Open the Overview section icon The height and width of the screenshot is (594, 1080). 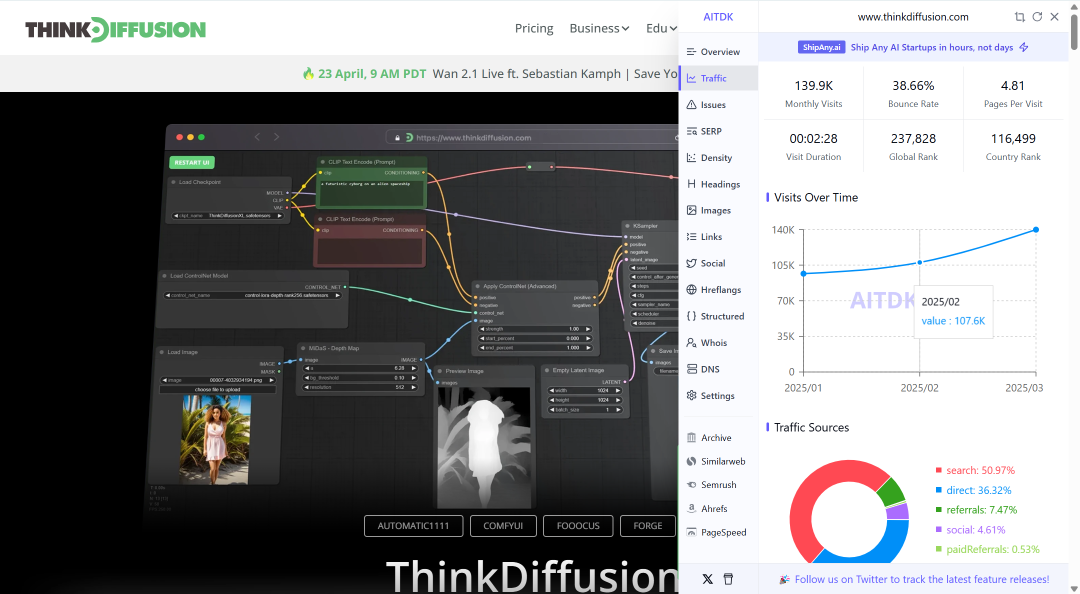tap(691, 52)
